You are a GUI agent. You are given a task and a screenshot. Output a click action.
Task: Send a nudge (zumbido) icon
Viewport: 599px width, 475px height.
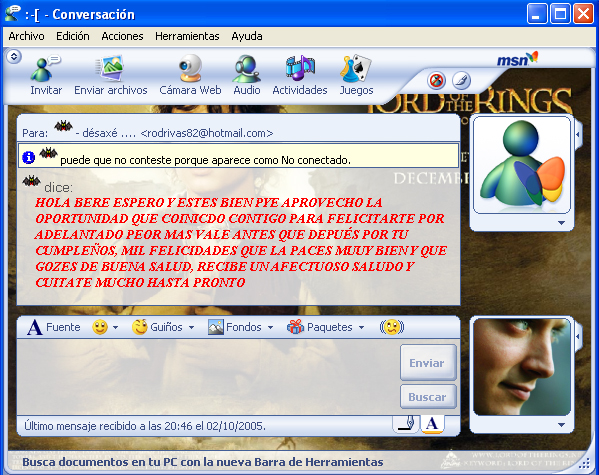(x=392, y=327)
